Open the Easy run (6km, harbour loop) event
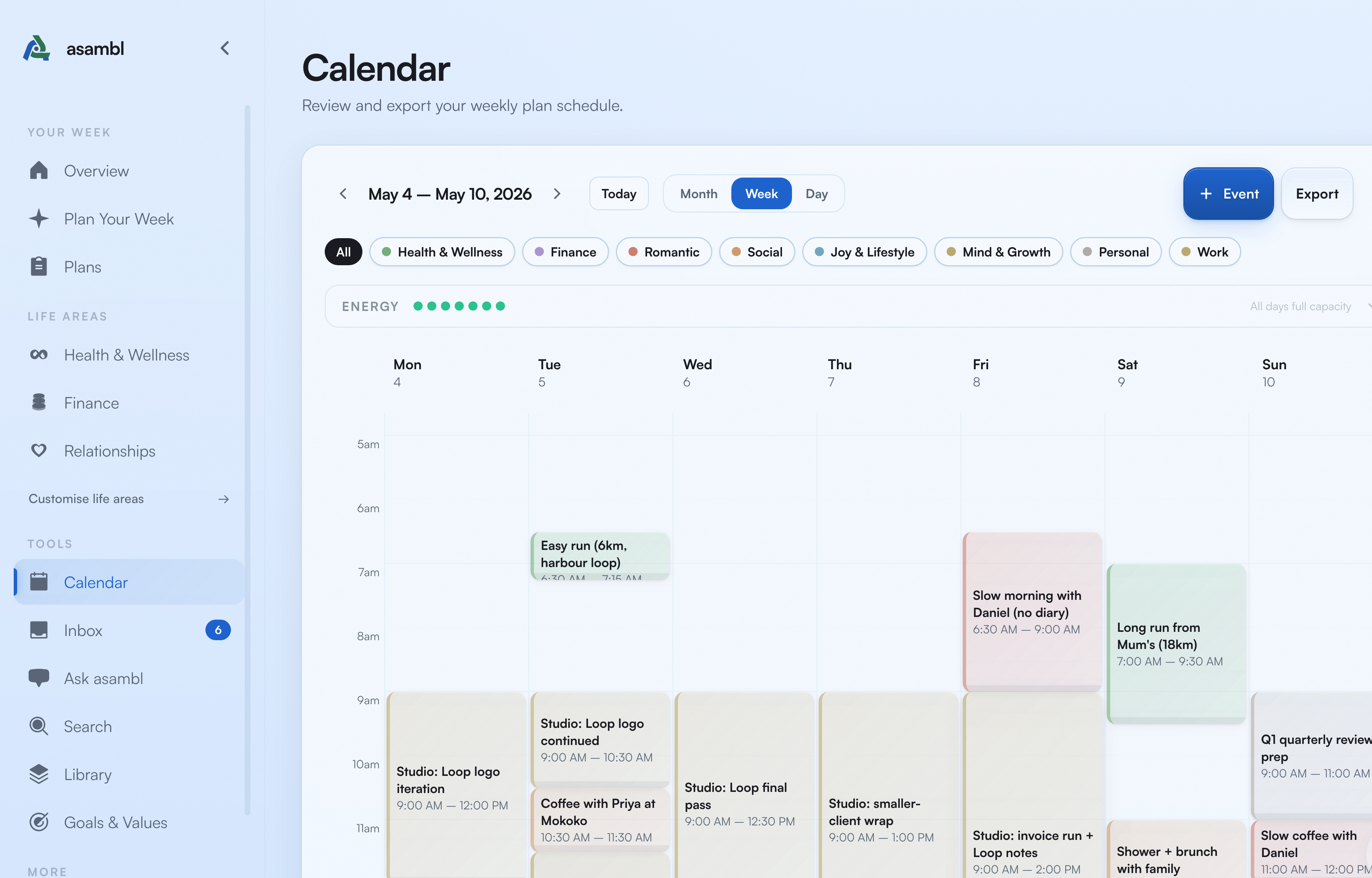The width and height of the screenshot is (1372, 878). point(600,556)
